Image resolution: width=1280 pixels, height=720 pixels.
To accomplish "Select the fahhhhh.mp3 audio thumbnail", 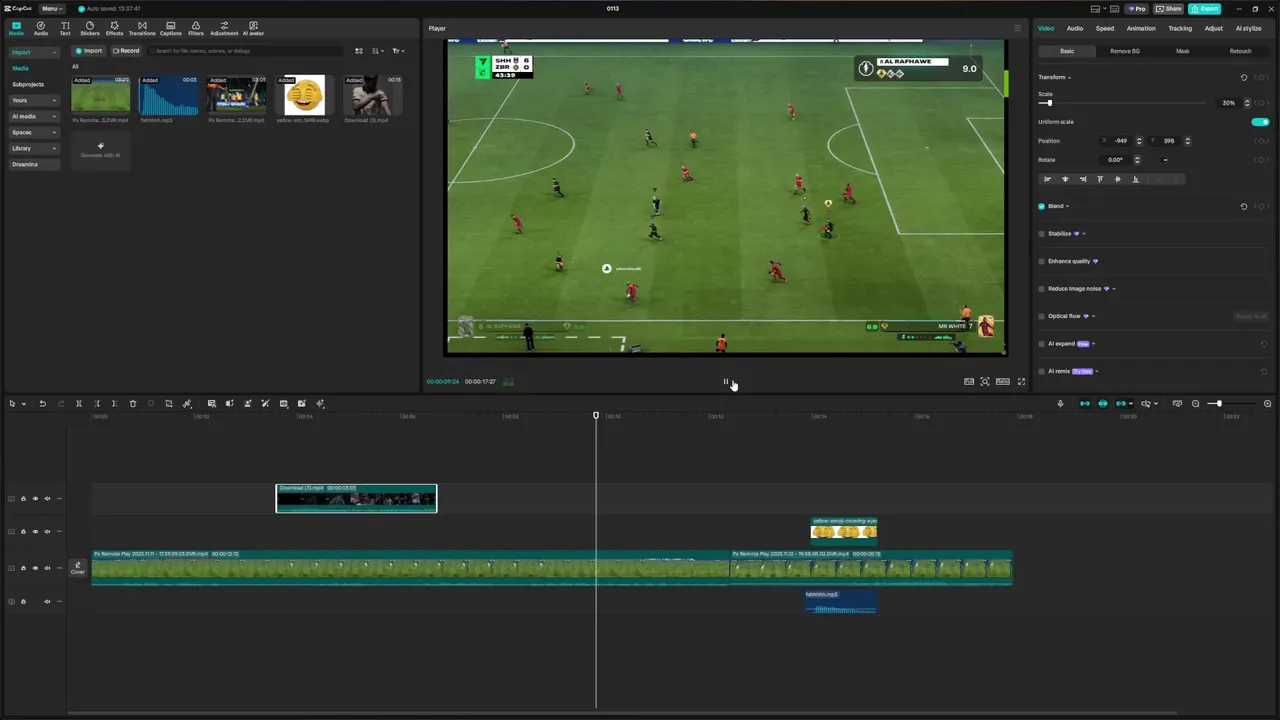I will [x=168, y=95].
